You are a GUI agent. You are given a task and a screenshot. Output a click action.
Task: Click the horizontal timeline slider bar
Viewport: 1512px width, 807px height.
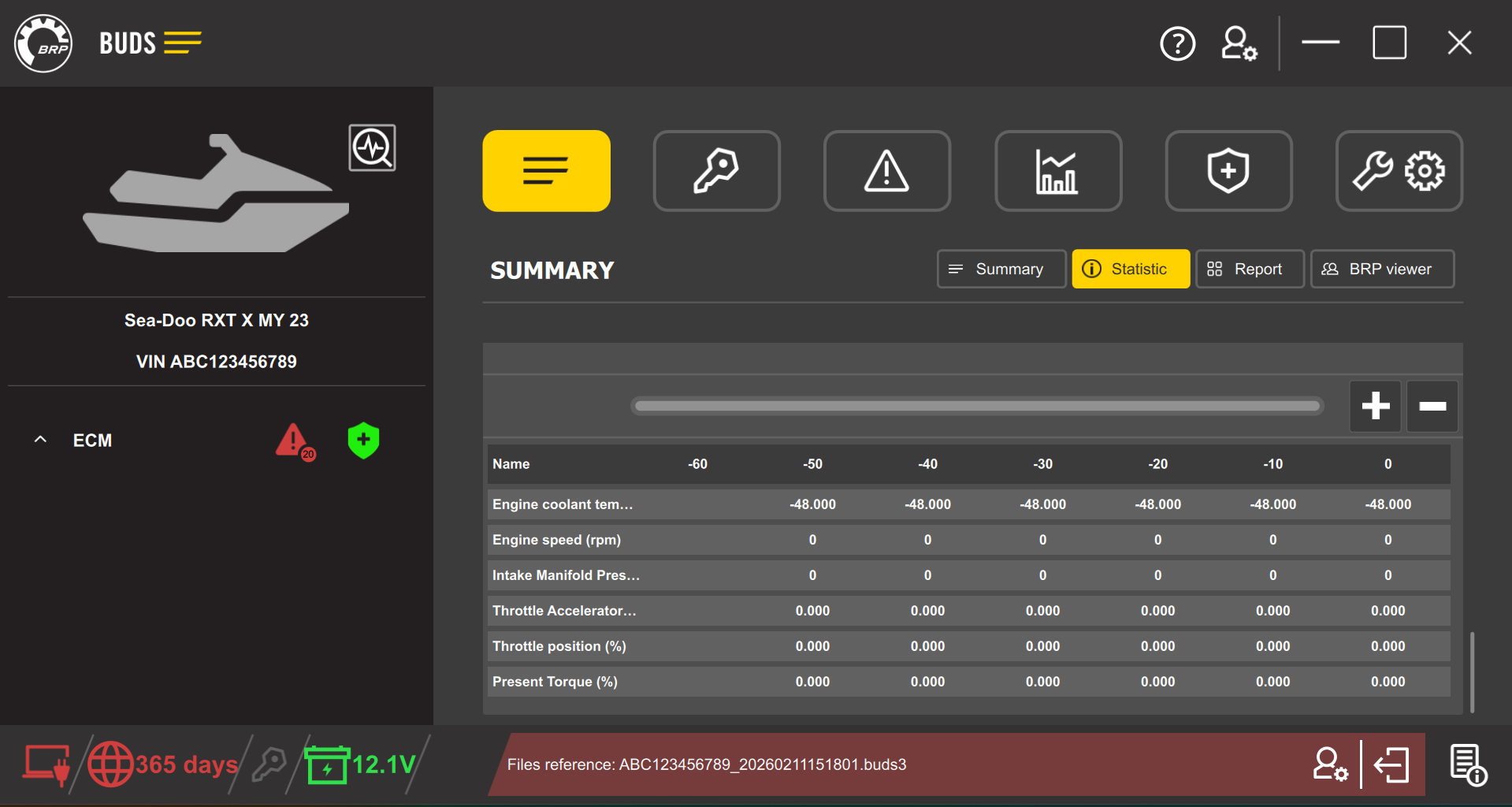tap(976, 406)
